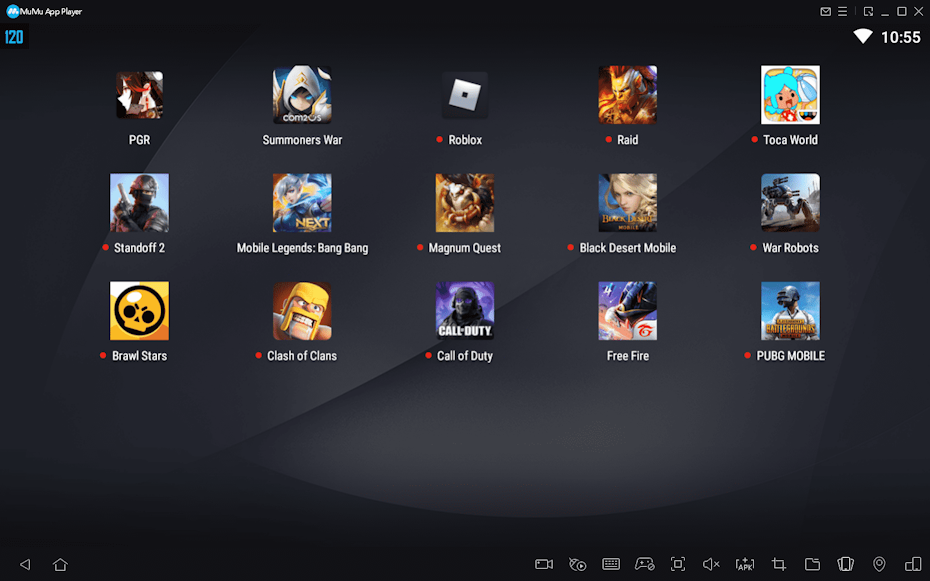Viewport: 930px width, 581px height.
Task: Open the PUBG MOBILE game
Action: [790, 311]
